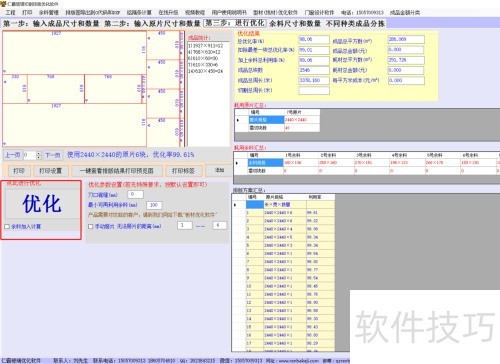
Task: Go to next layout with 下一页
Action: coord(53,155)
